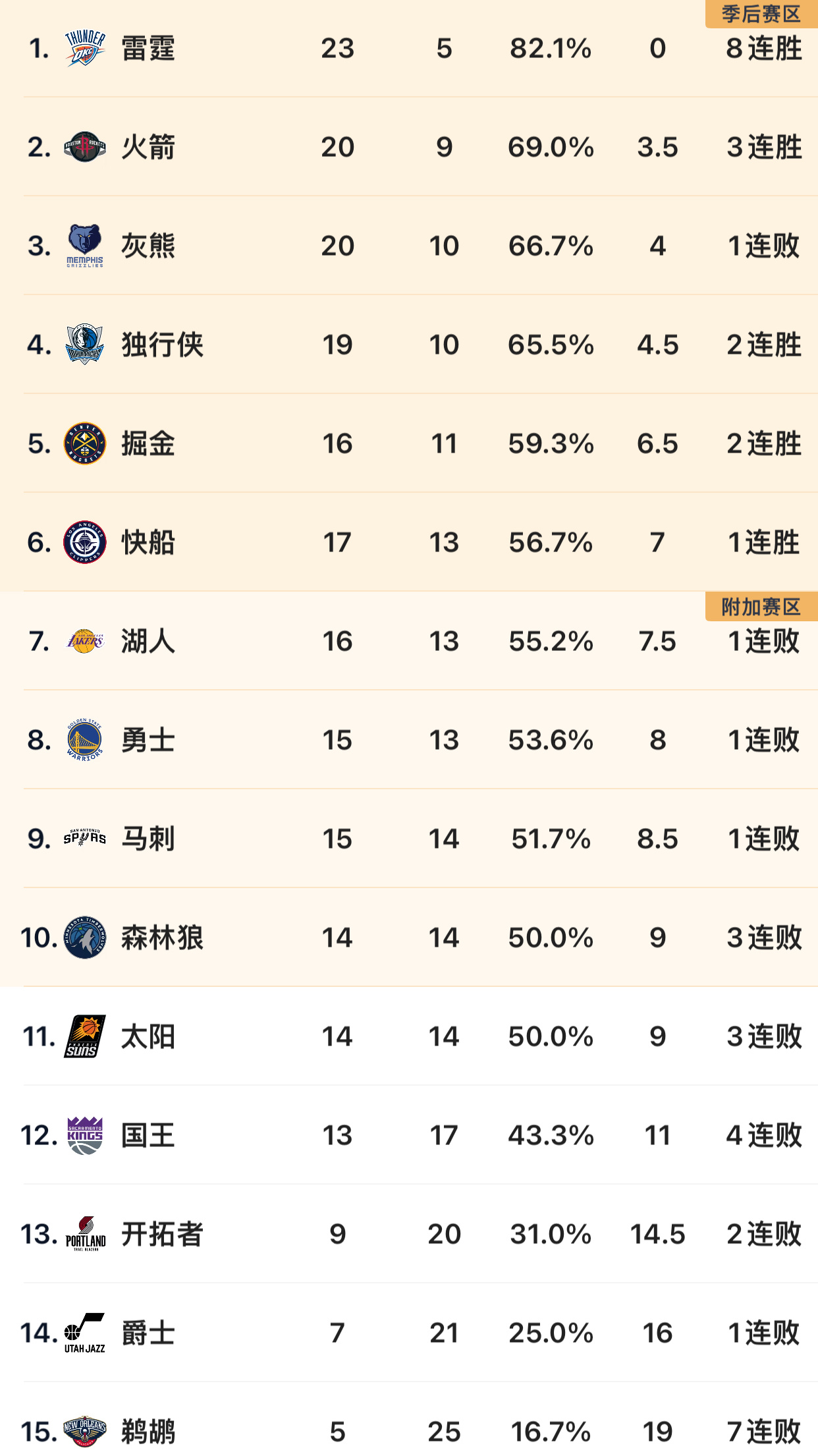Open the Clippers team logo
The image size is (818, 1456).
[85, 542]
